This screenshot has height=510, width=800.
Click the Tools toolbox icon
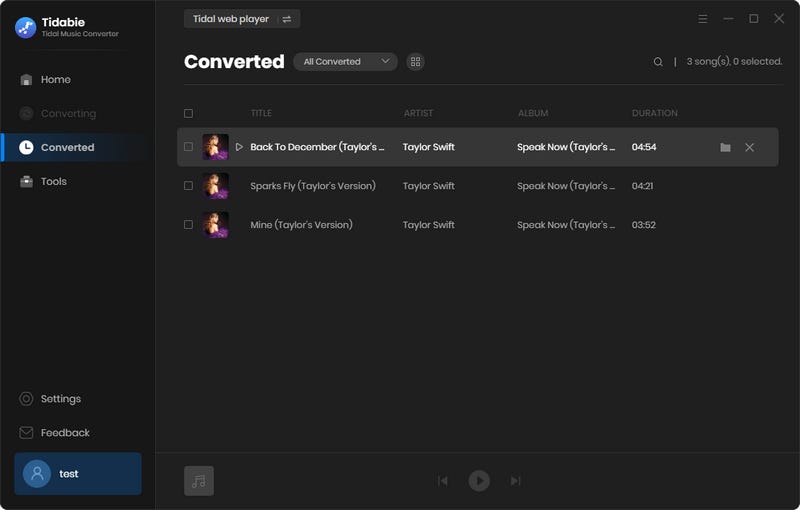pos(26,182)
